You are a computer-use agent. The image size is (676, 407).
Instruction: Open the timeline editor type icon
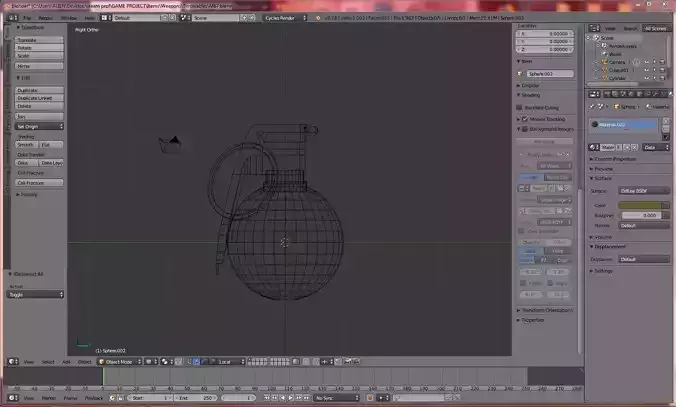click(x=13, y=398)
